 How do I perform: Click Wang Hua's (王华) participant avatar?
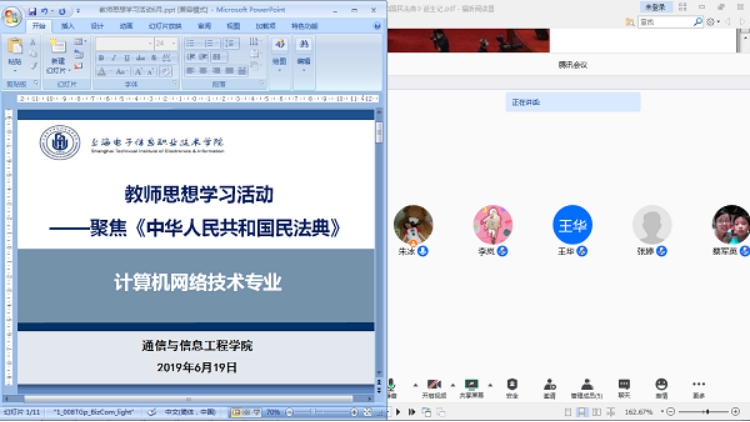click(573, 225)
